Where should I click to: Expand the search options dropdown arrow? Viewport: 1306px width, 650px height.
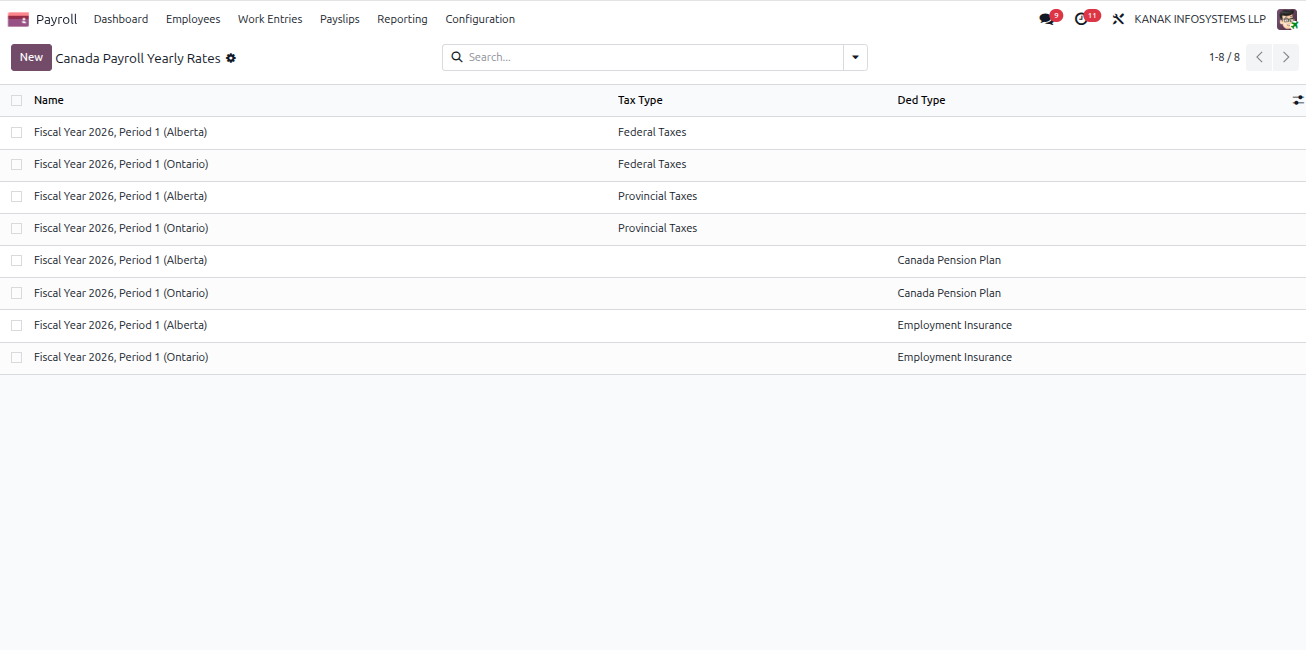point(855,57)
